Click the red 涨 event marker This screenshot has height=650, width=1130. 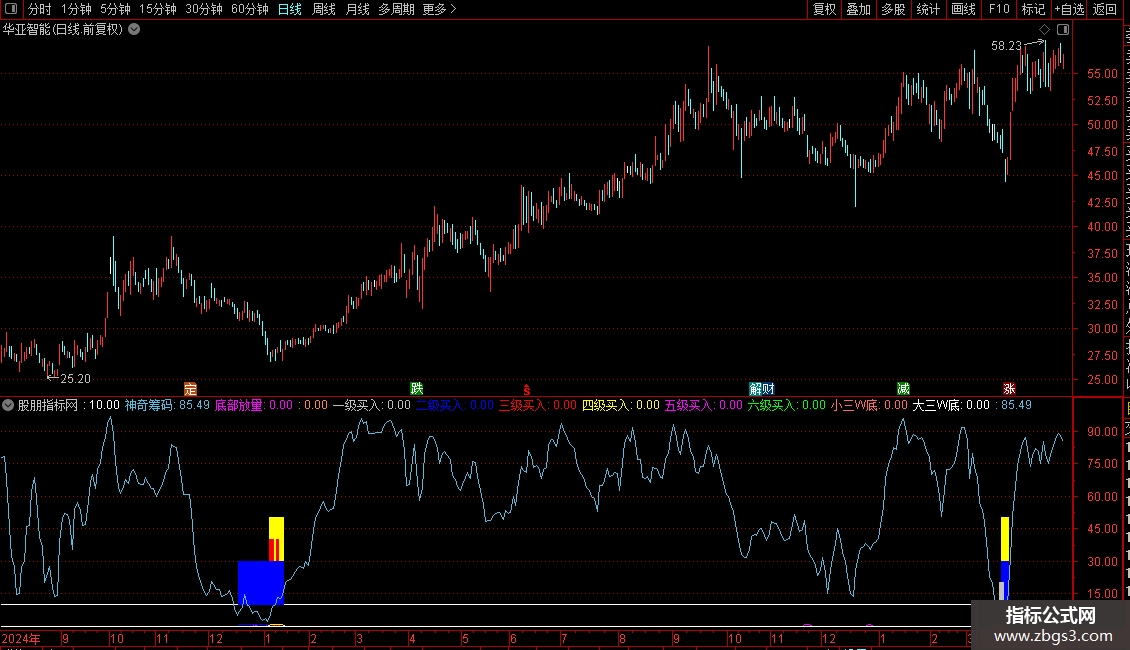pyautogui.click(x=1009, y=389)
